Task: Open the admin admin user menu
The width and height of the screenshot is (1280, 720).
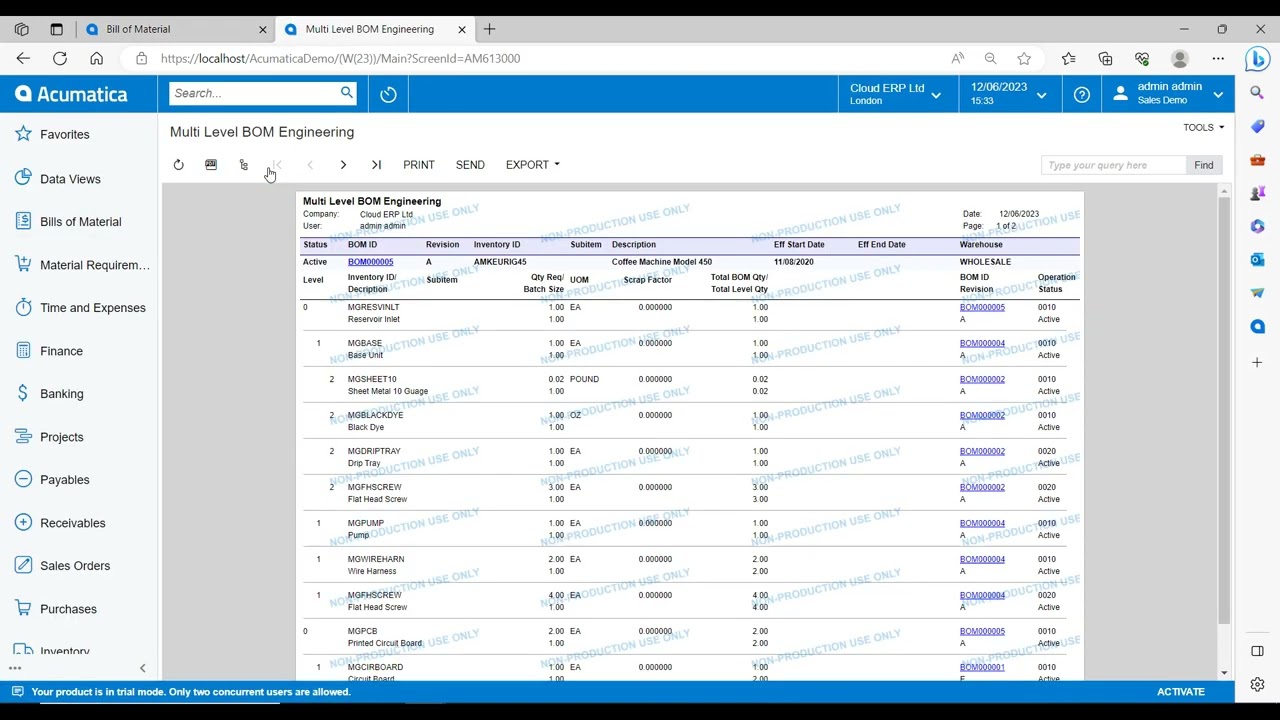Action: coord(1169,94)
